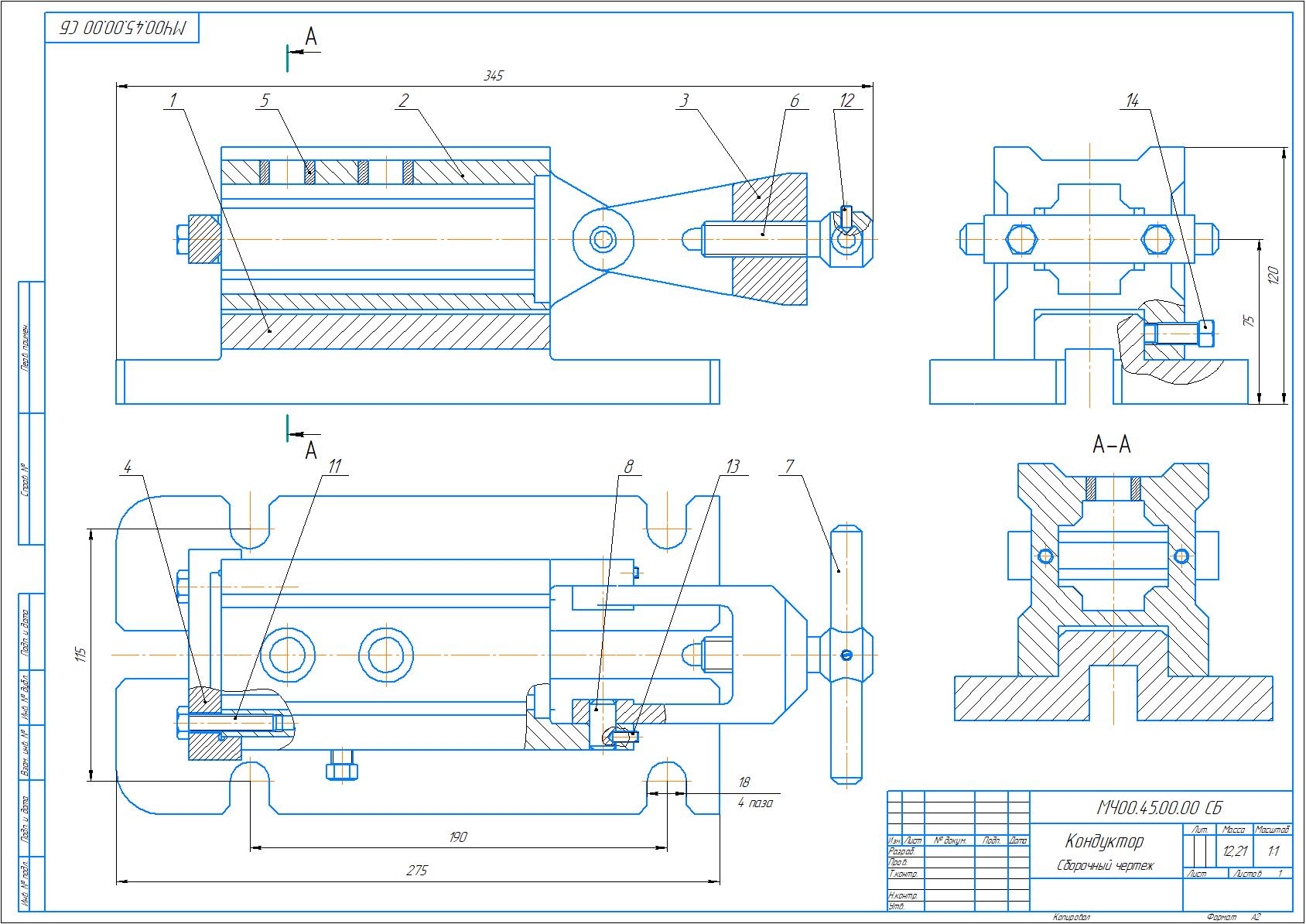The image size is (1306, 924).
Task: Click the mass value 12,21 cell
Action: [1235, 851]
